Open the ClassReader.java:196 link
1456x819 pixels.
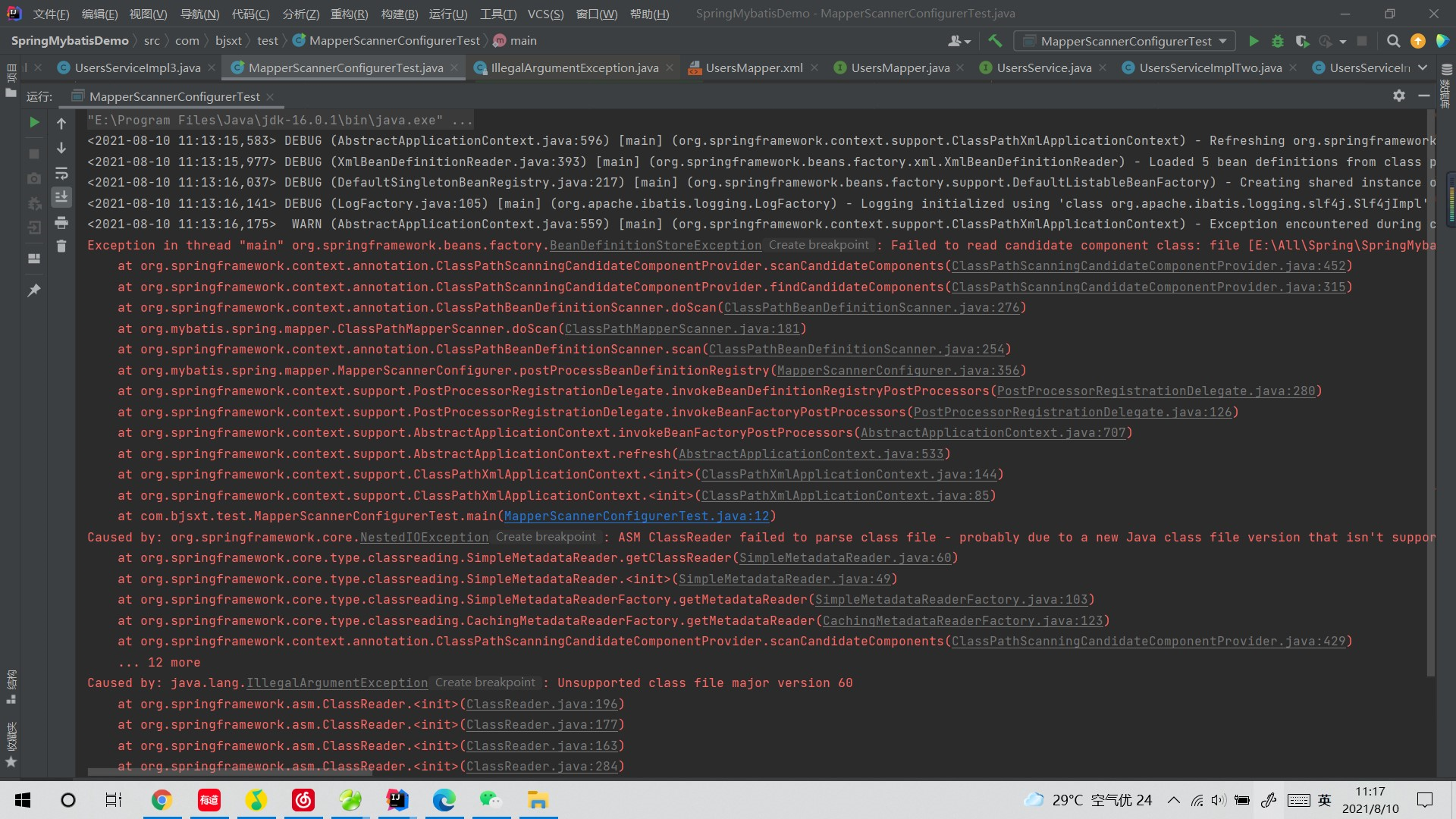[541, 704]
